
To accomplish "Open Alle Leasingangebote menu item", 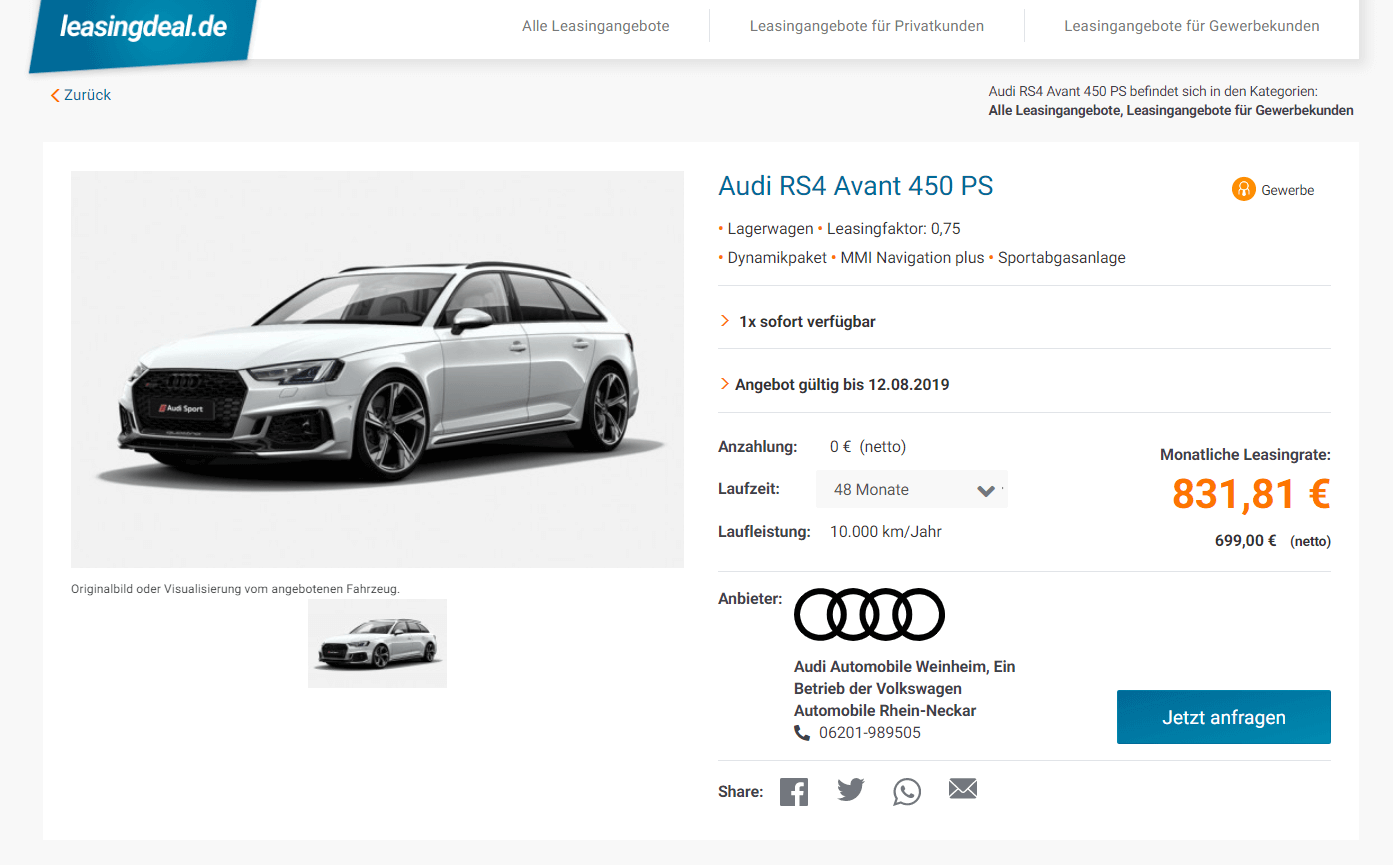I will (596, 26).
